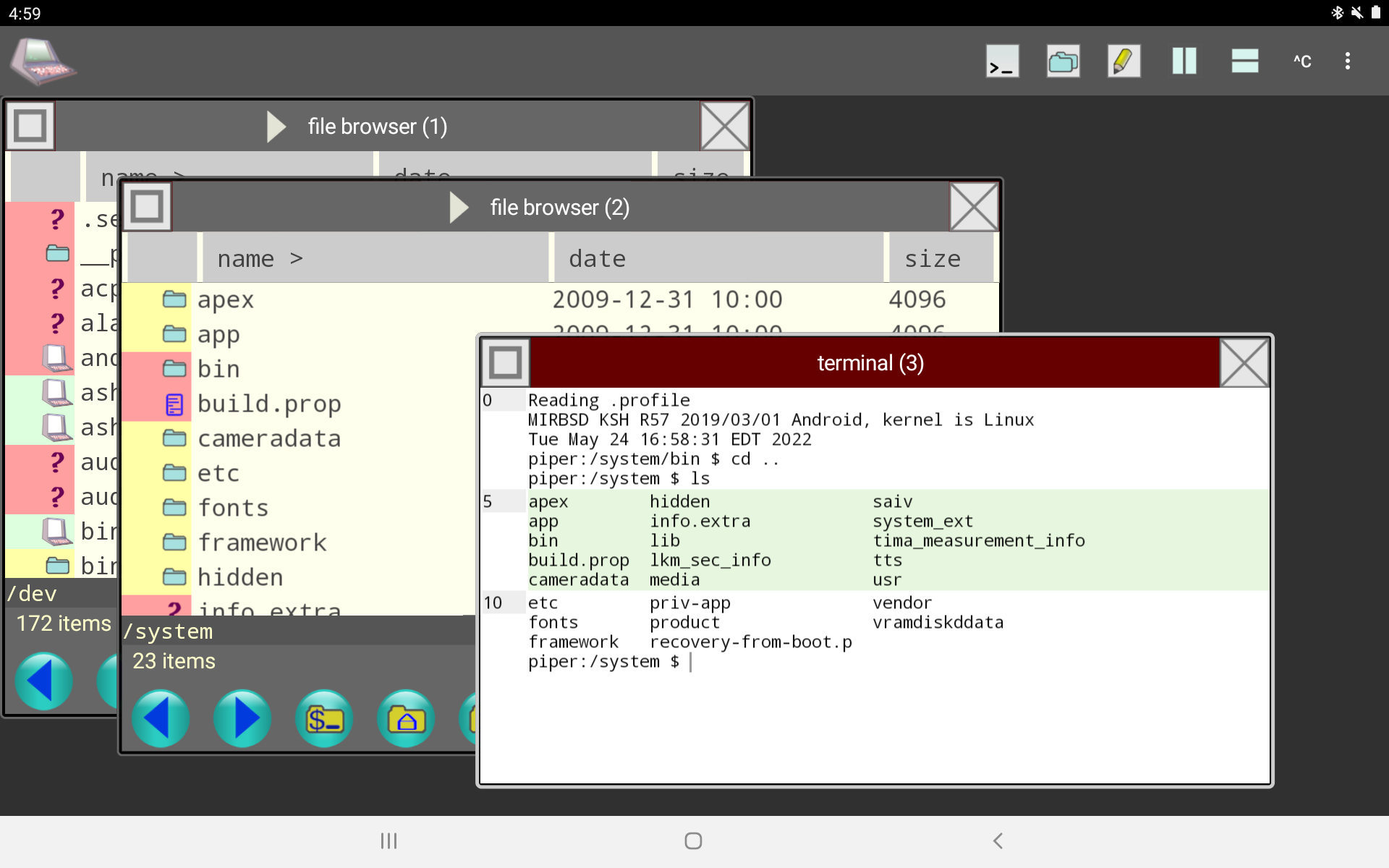Switch focus to file browser (1) title bar
The height and width of the screenshot is (868, 1389).
(x=376, y=126)
